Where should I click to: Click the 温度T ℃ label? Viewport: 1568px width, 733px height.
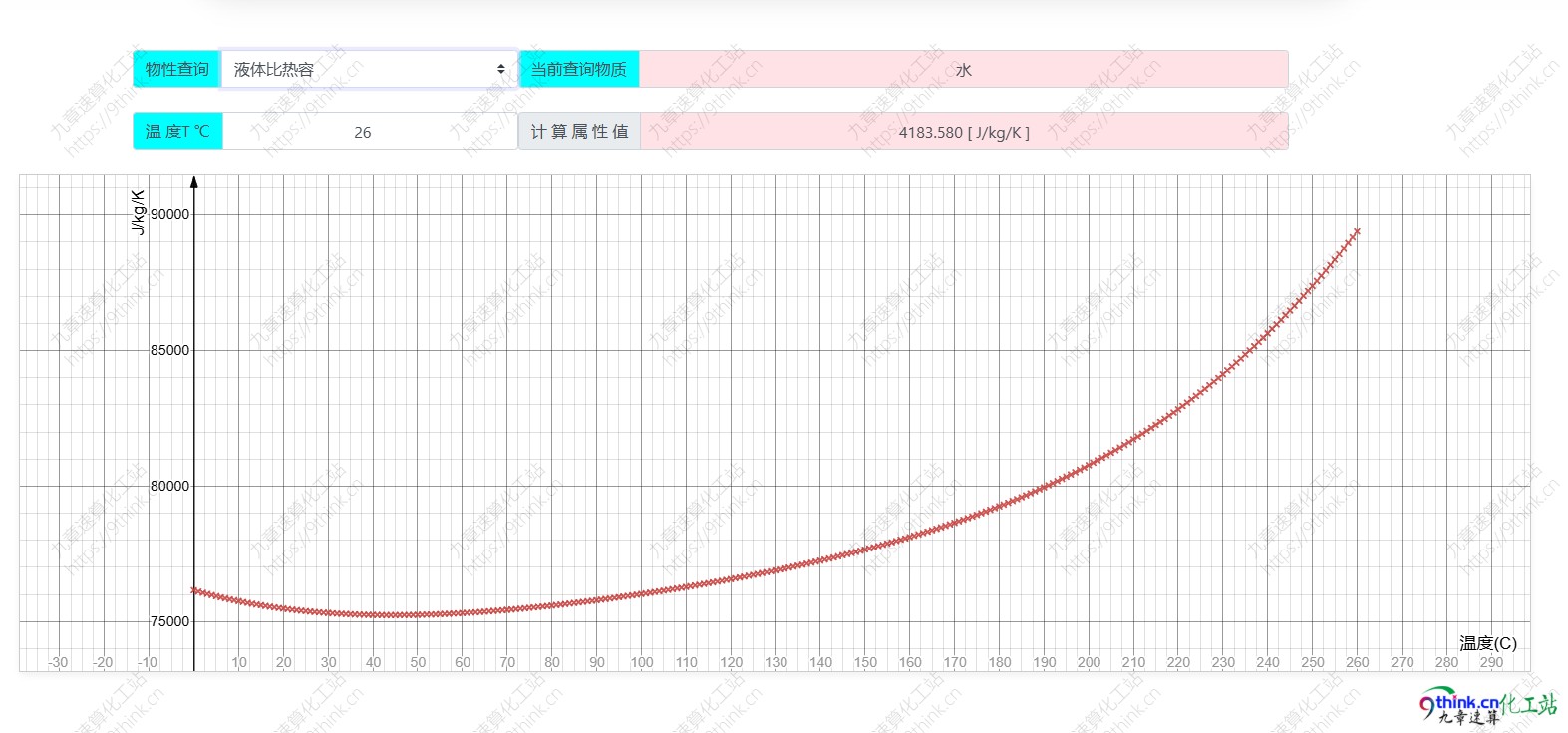[177, 132]
